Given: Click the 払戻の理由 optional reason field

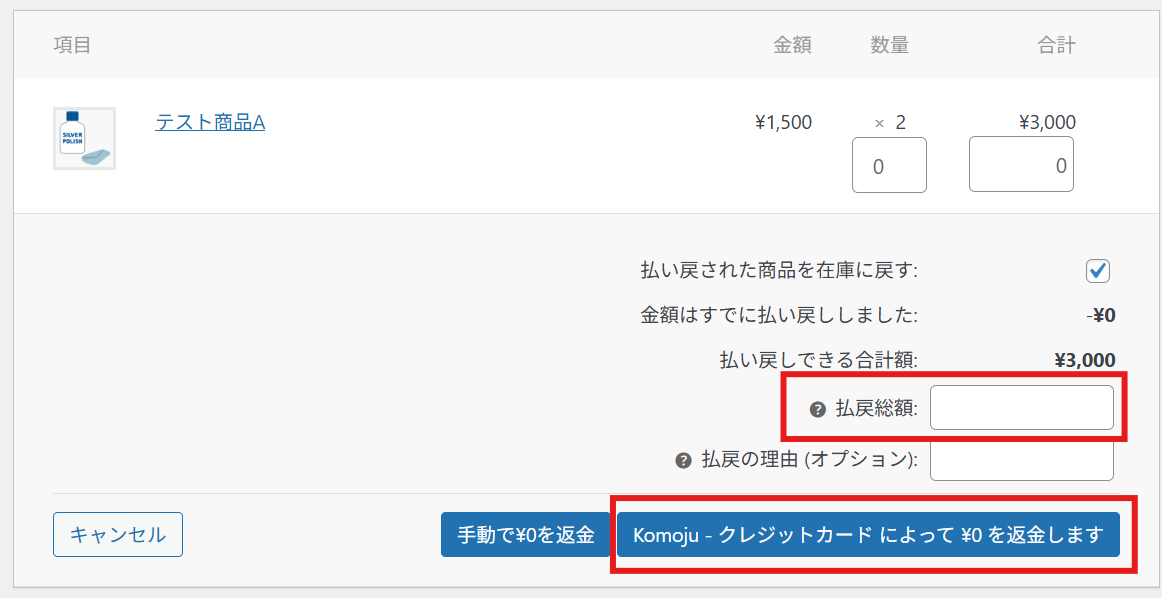Looking at the screenshot, I should coord(1021,461).
